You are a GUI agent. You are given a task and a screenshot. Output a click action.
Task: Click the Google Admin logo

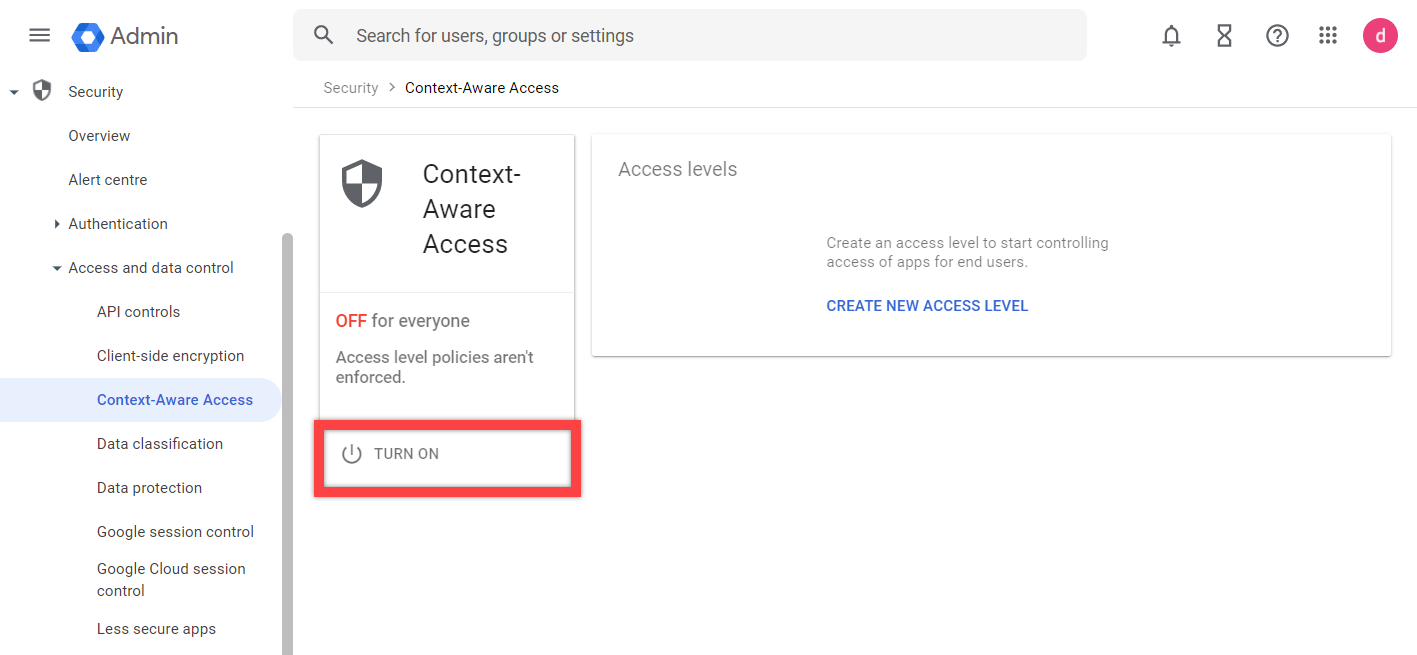[125, 36]
